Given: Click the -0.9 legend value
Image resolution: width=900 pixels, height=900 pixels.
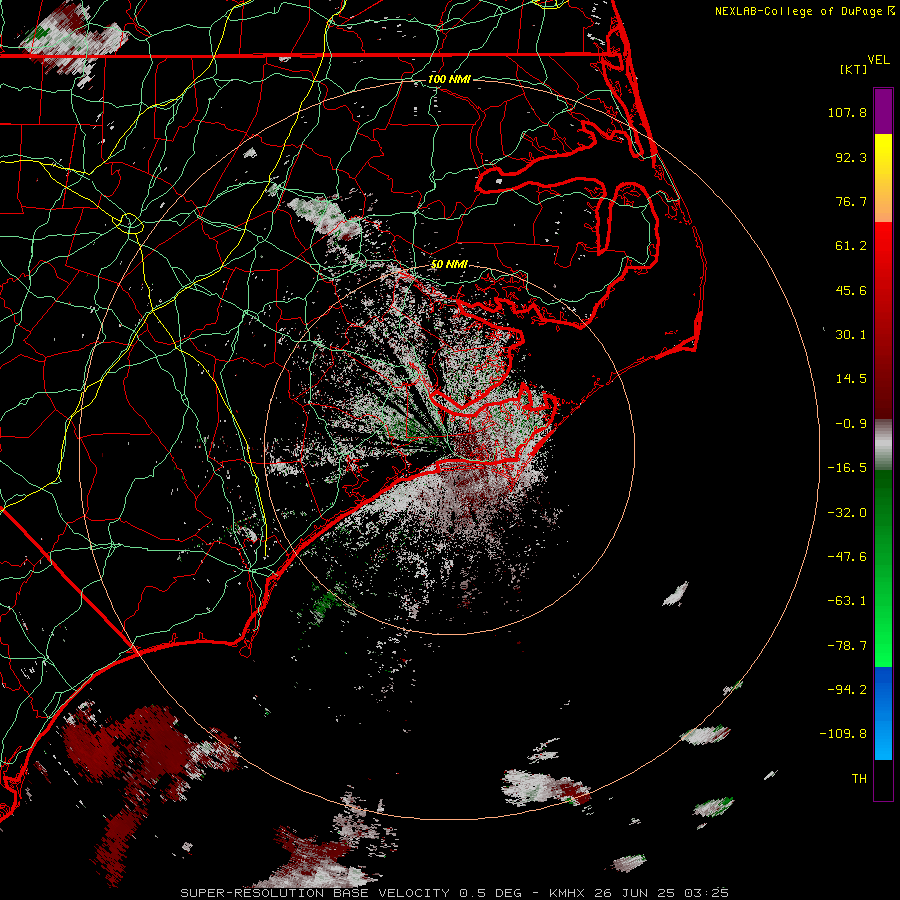Looking at the screenshot, I should coord(851,424).
